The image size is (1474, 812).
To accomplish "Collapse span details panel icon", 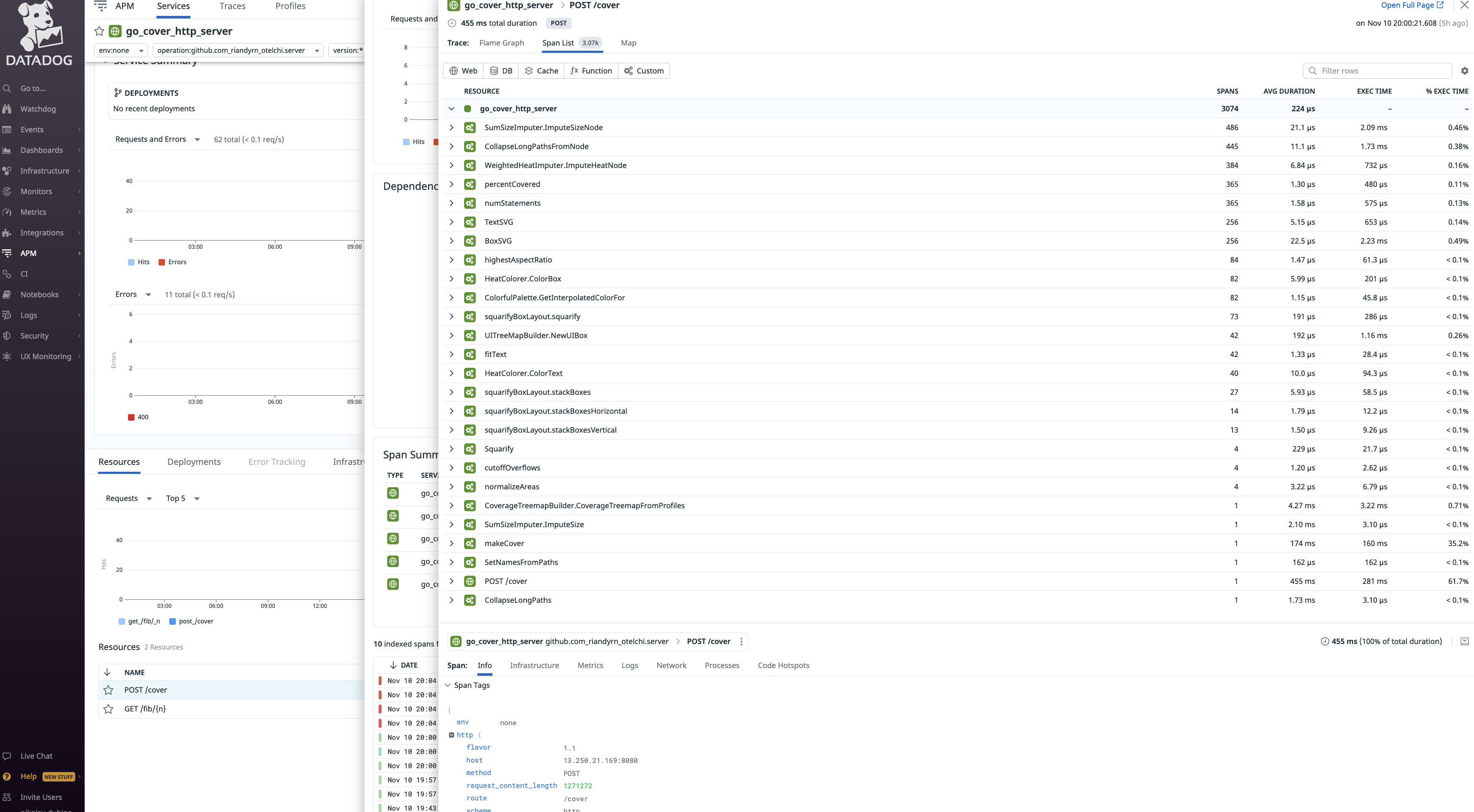I will [1464, 641].
